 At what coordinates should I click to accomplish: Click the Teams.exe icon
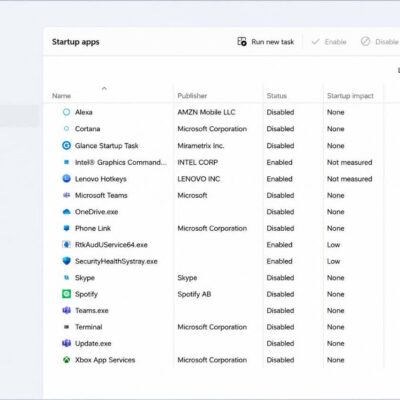(66, 310)
